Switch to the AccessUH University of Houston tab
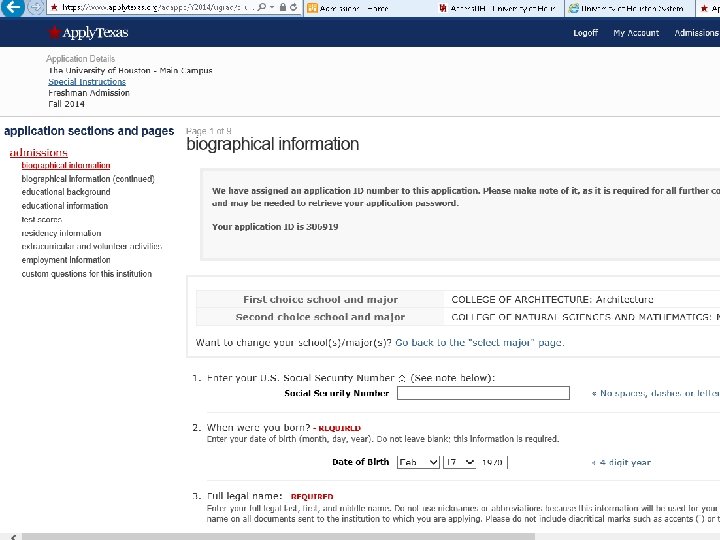 click(x=501, y=8)
